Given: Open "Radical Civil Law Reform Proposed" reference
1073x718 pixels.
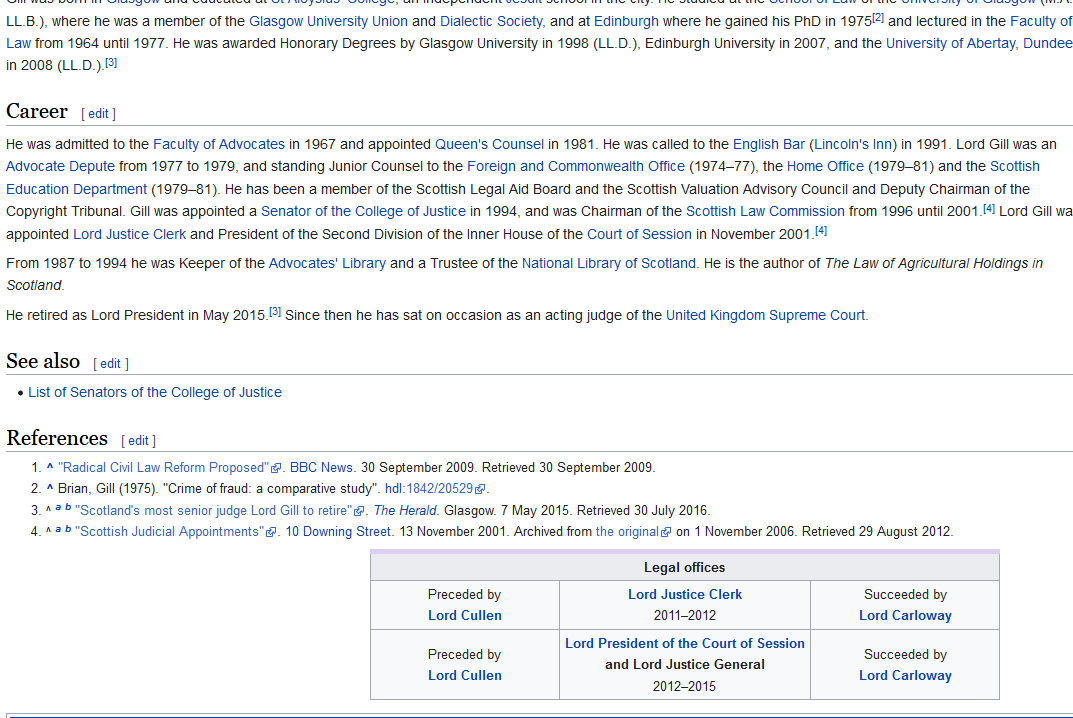Looking at the screenshot, I should click(164, 467).
